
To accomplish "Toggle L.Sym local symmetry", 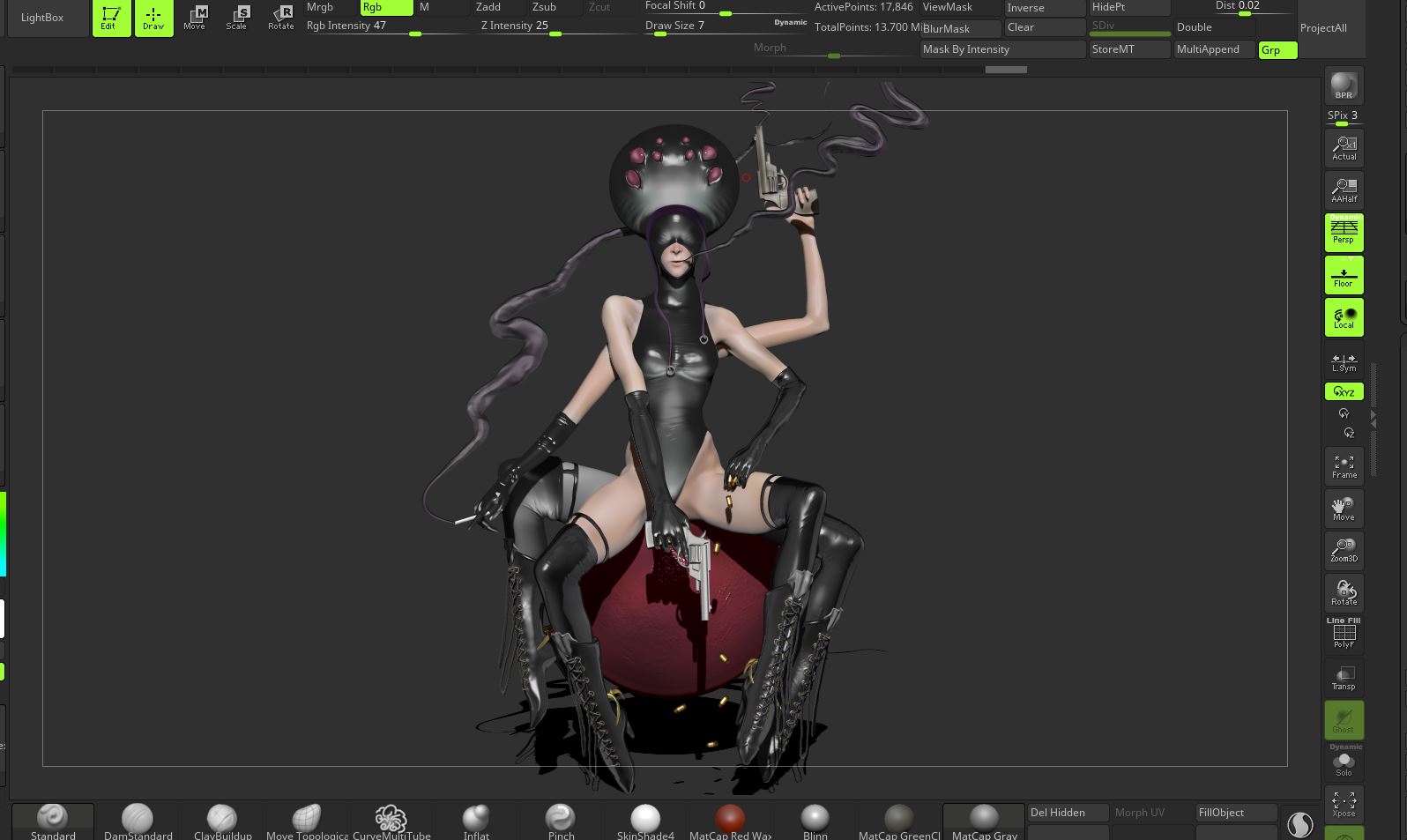I will coord(1344,361).
